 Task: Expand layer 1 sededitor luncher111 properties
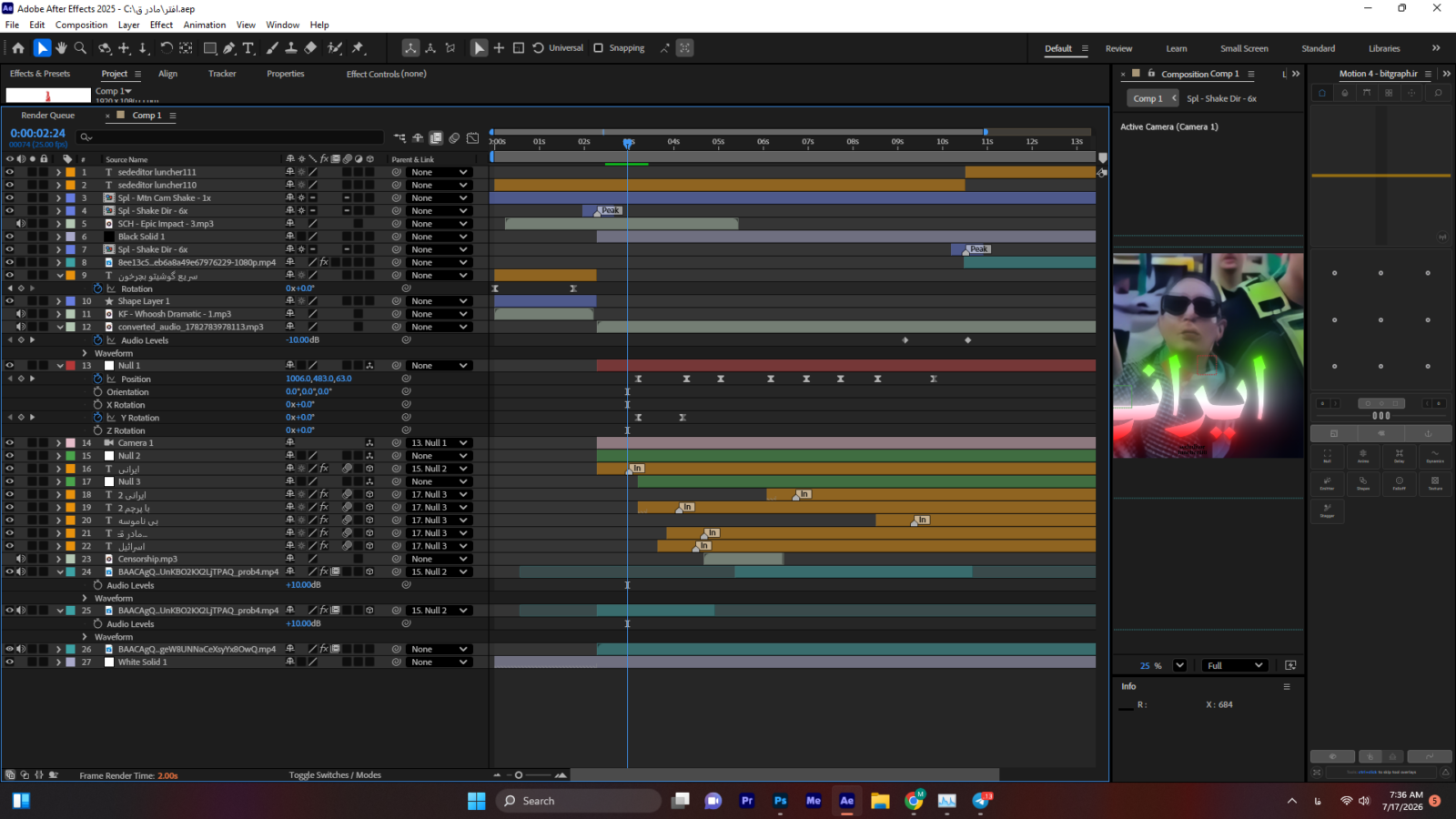pos(59,172)
